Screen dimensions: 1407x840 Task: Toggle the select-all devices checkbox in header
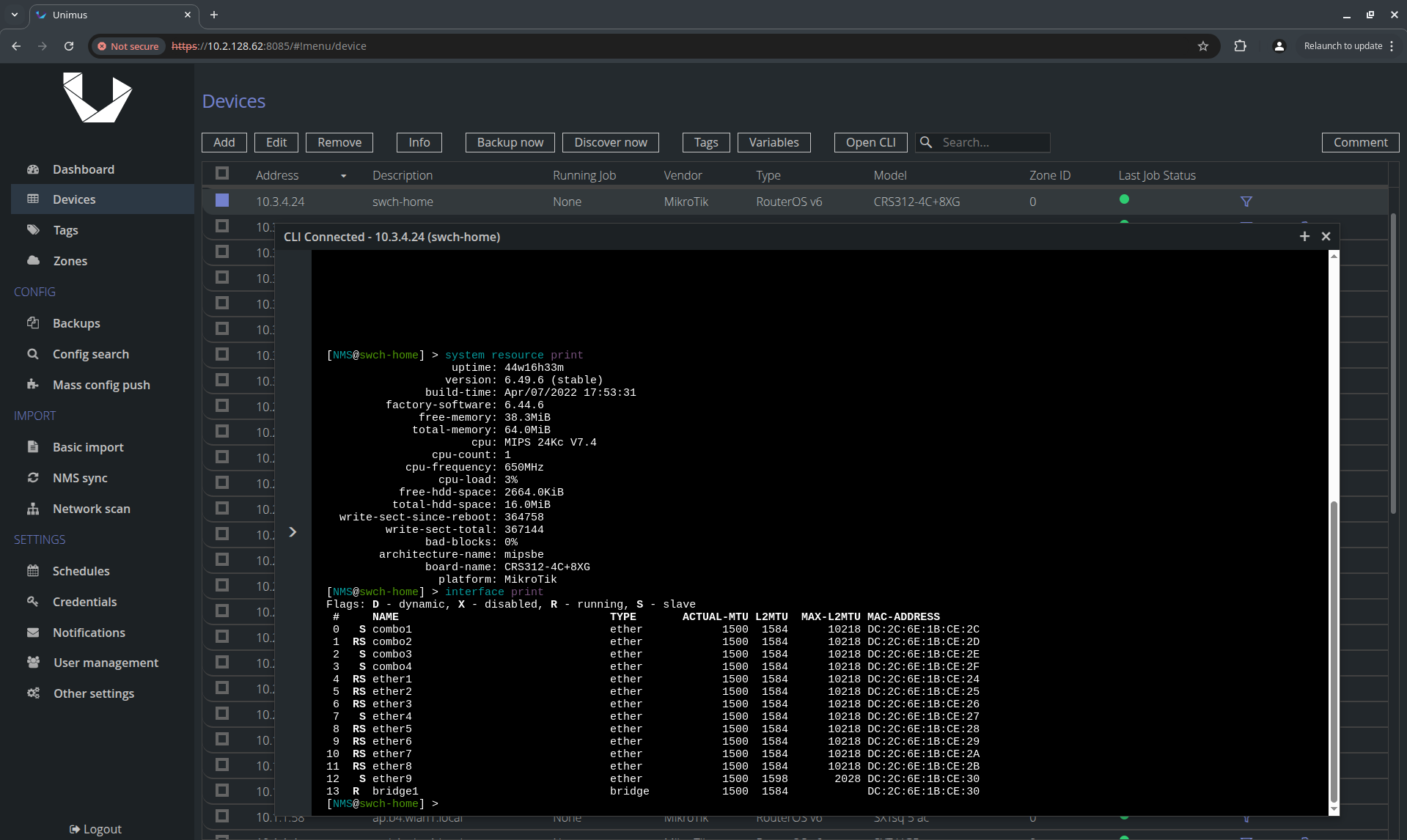(222, 174)
